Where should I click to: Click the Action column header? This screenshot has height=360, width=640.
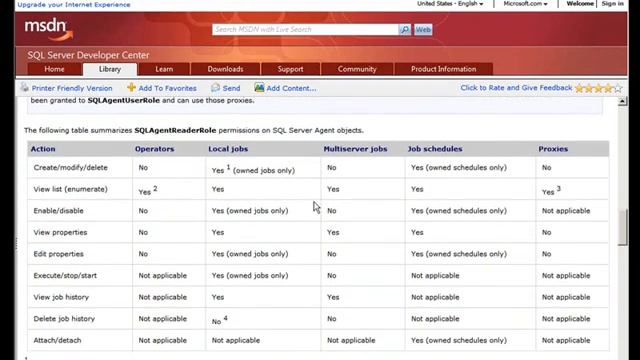(43, 149)
